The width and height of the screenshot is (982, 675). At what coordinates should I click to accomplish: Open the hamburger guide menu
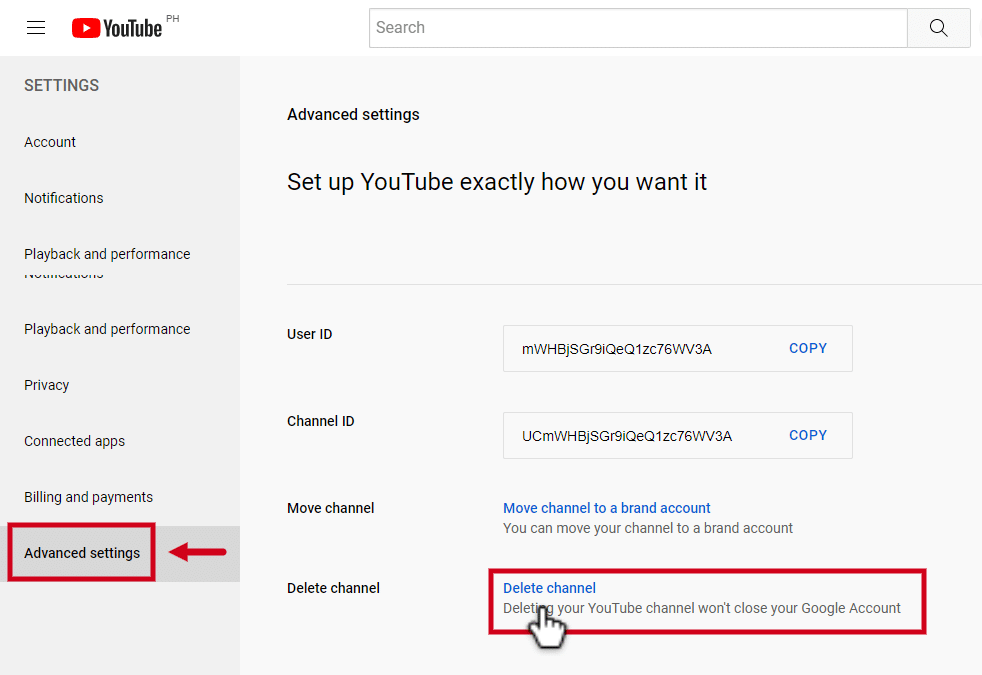36,28
